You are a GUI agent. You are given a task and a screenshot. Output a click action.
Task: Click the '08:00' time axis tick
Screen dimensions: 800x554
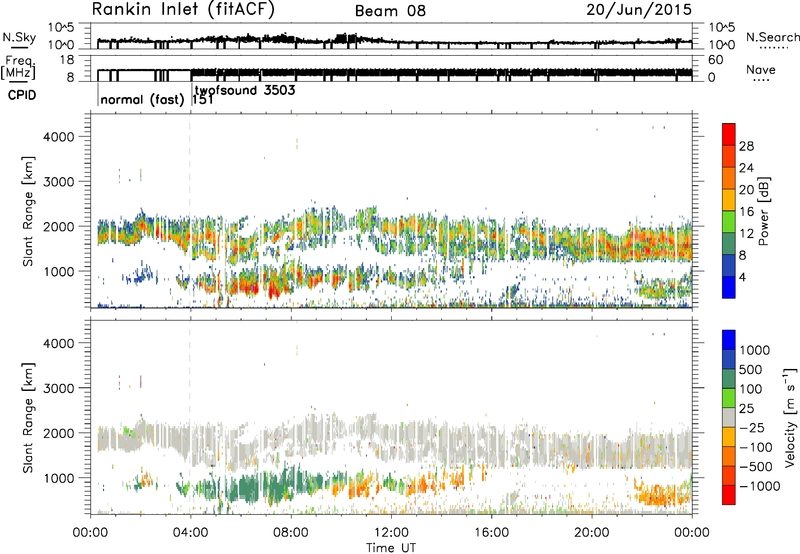pyautogui.click(x=291, y=533)
